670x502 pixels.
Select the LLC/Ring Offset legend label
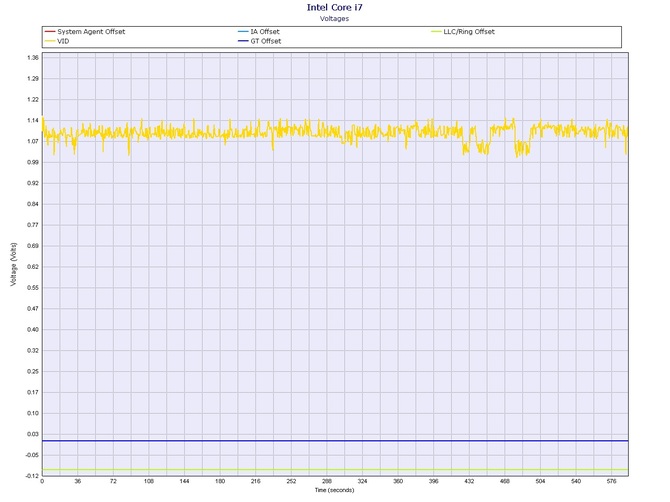[x=469, y=32]
